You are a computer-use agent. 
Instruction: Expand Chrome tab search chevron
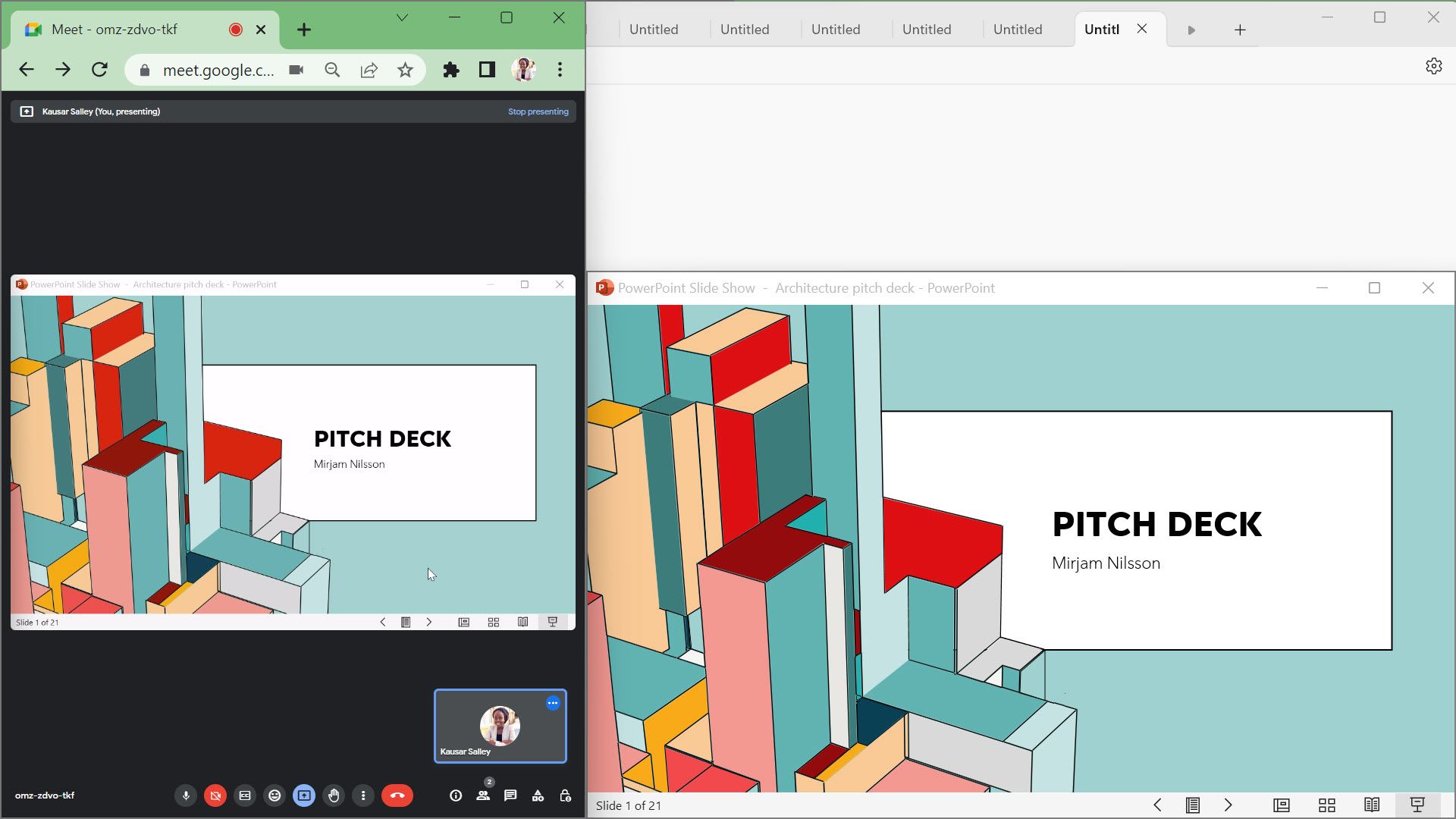coord(402,17)
